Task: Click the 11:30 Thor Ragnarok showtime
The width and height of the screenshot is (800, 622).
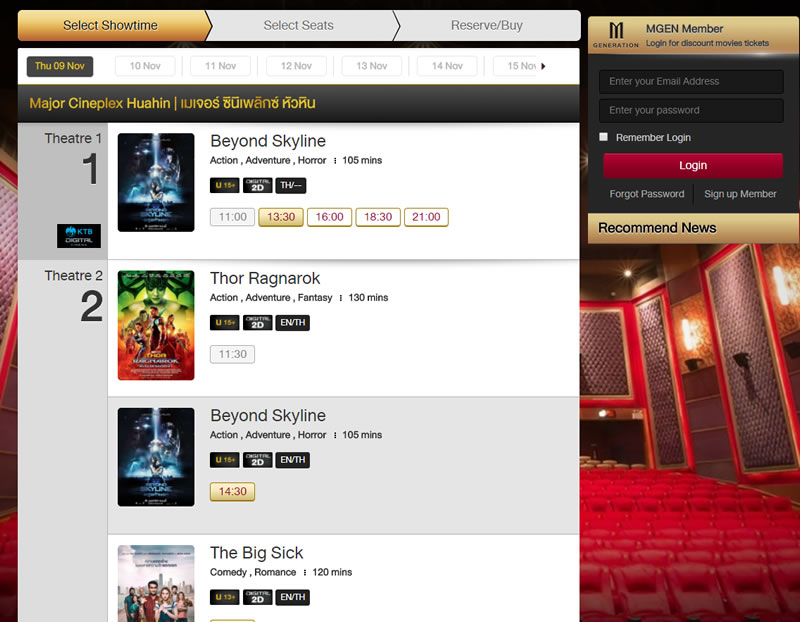Action: [x=233, y=354]
